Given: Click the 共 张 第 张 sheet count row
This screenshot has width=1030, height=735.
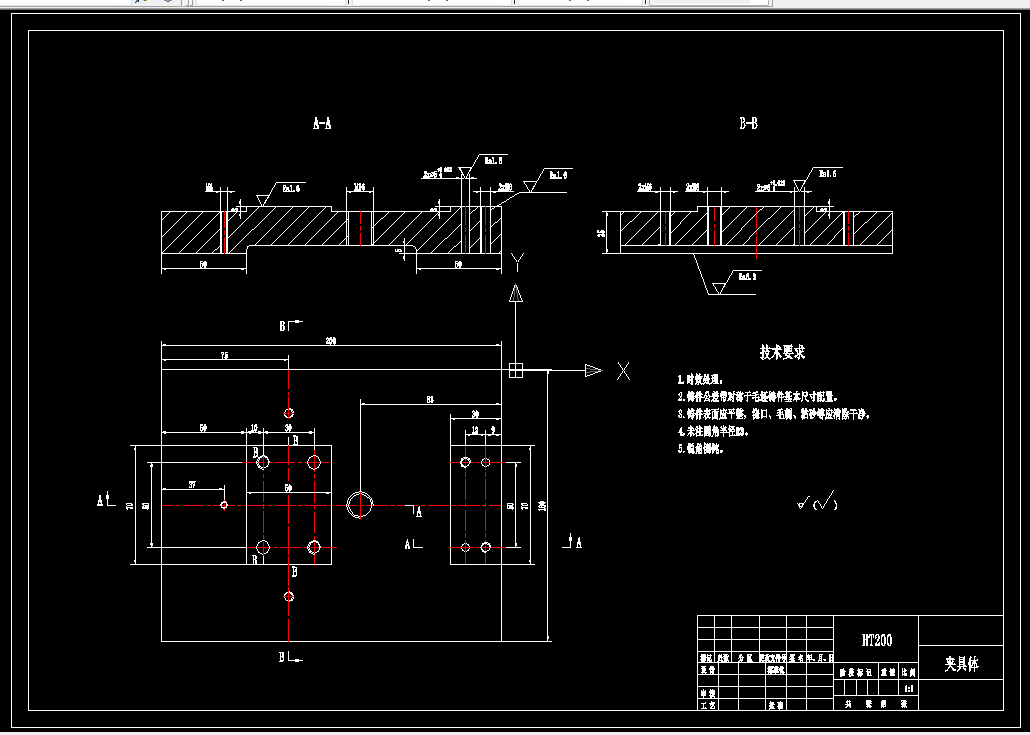Looking at the screenshot, I should pyautogui.click(x=876, y=705).
